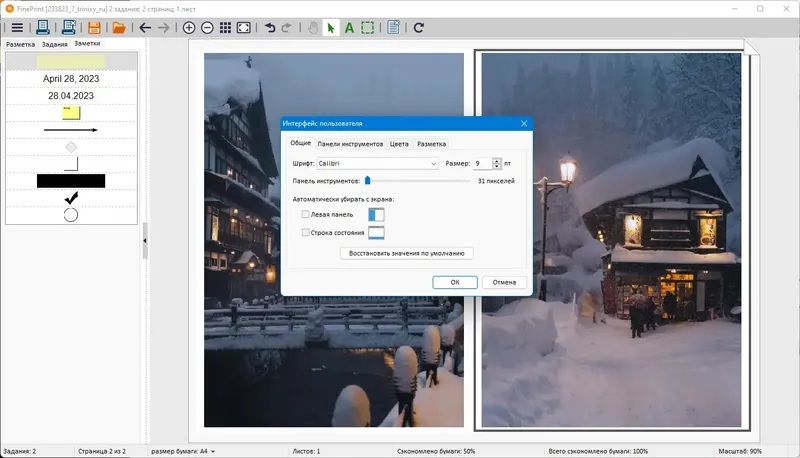Click the open folder icon
Screen dimensions: 800x458
point(119,28)
